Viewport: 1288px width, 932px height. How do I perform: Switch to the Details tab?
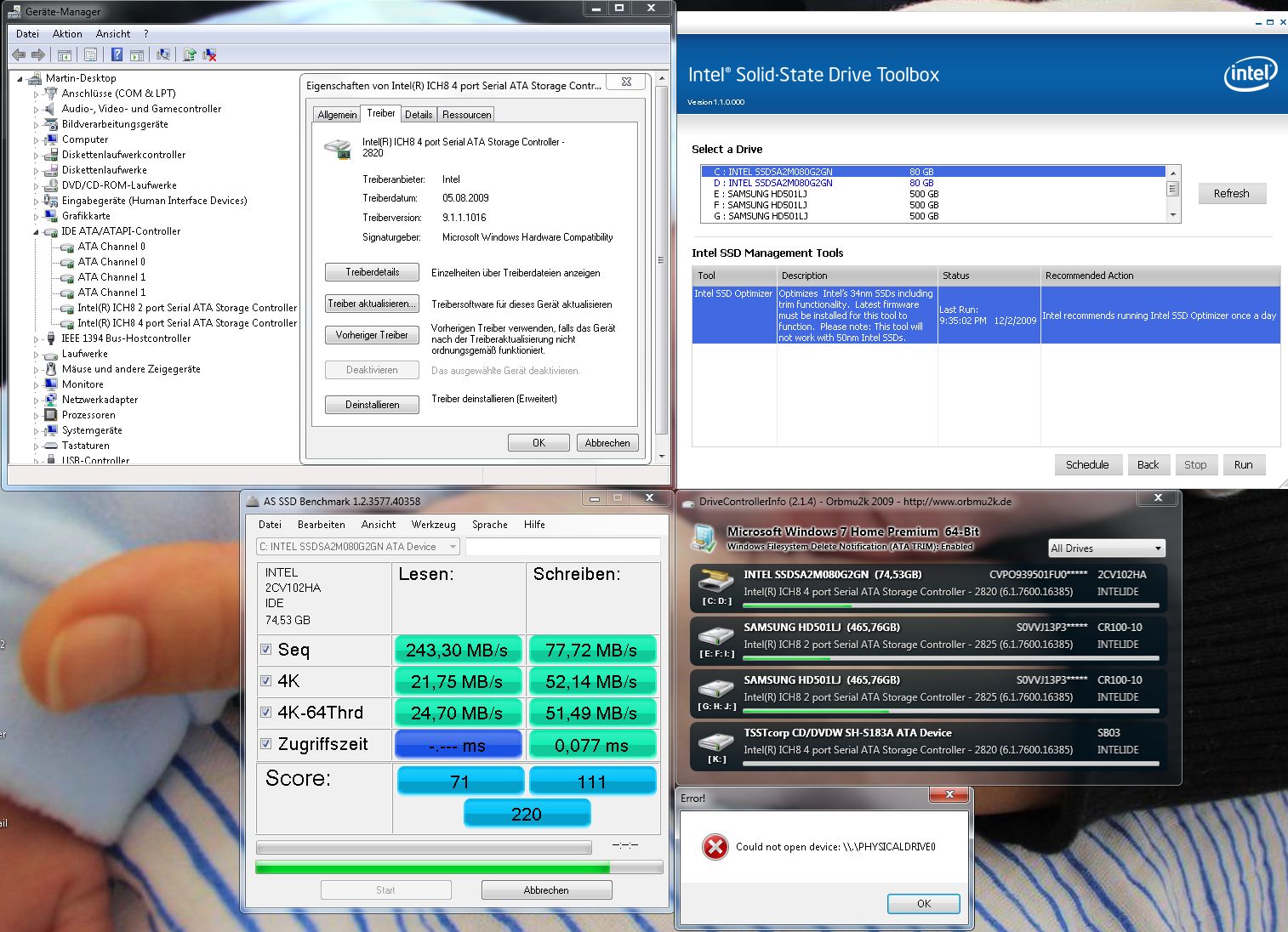(x=419, y=115)
